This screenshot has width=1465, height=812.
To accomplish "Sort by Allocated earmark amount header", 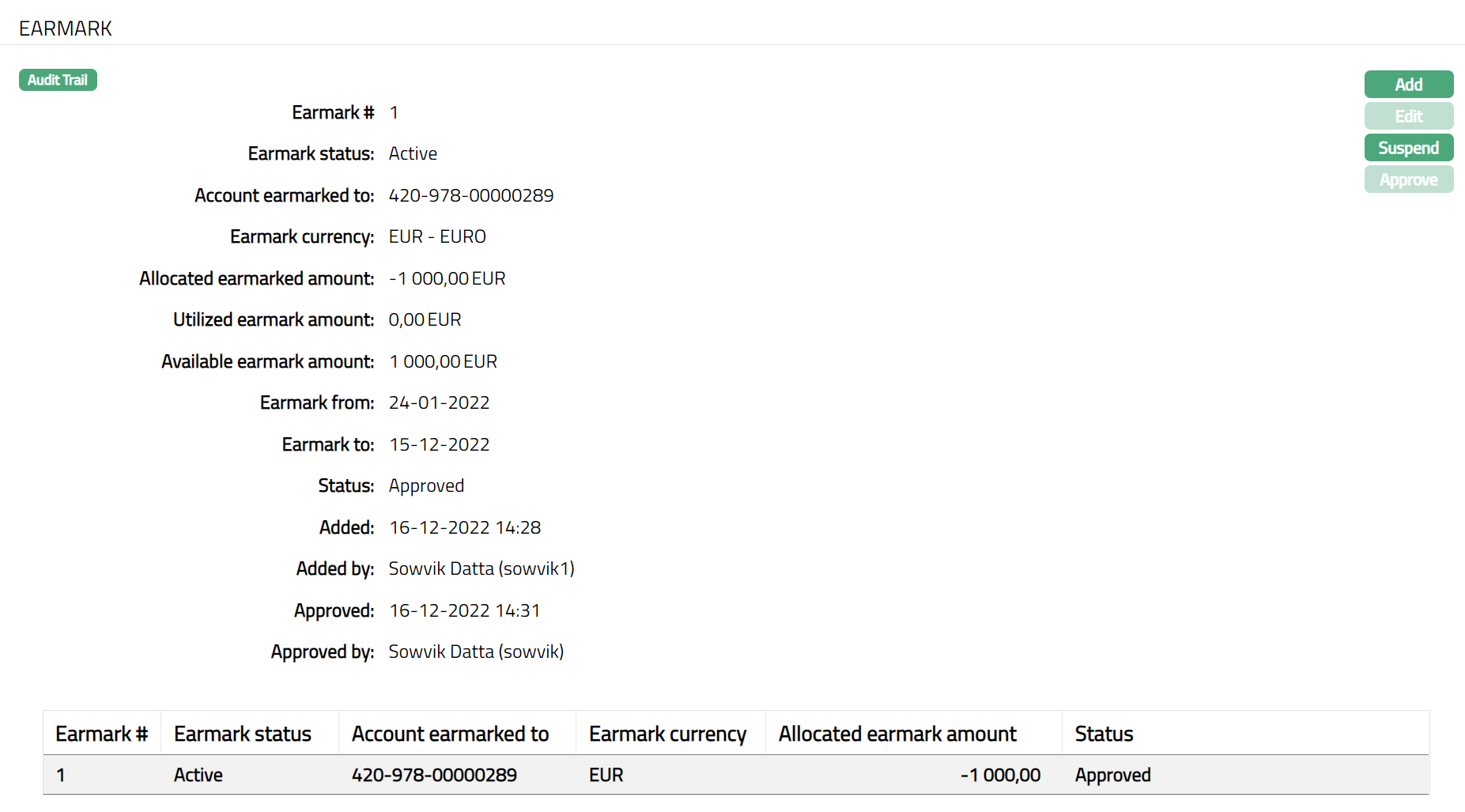I will 897,734.
